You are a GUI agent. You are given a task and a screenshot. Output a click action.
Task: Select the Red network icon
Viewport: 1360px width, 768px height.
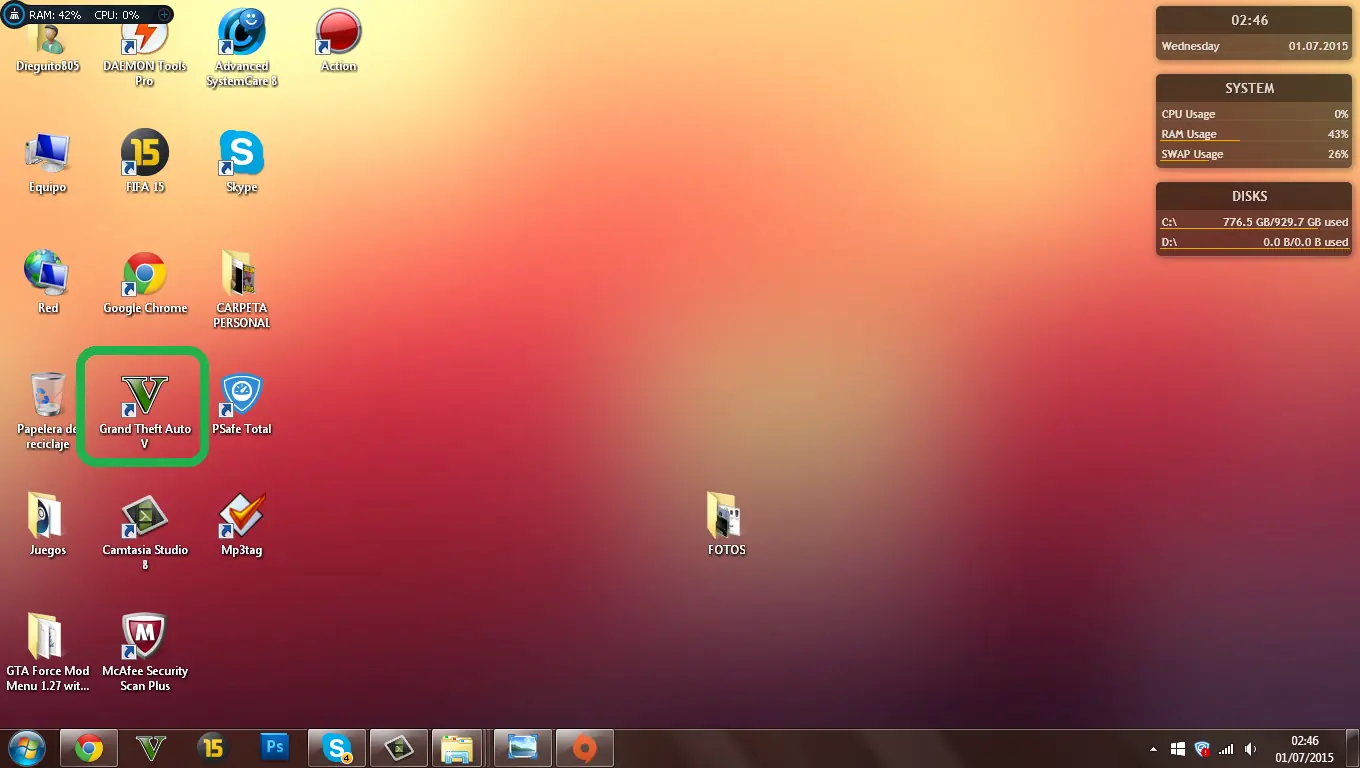(48, 283)
